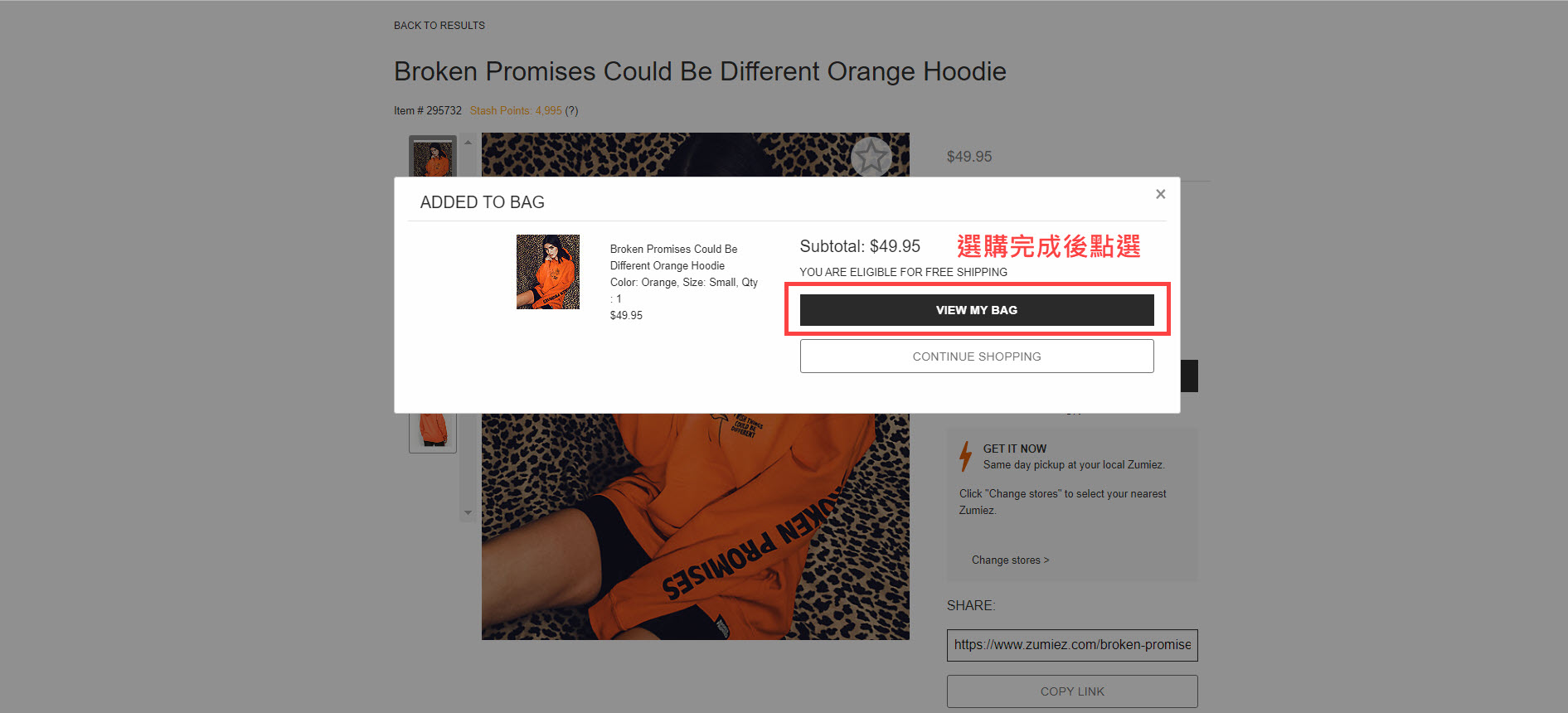
Task: Click the Stash Points link
Action: pos(516,110)
